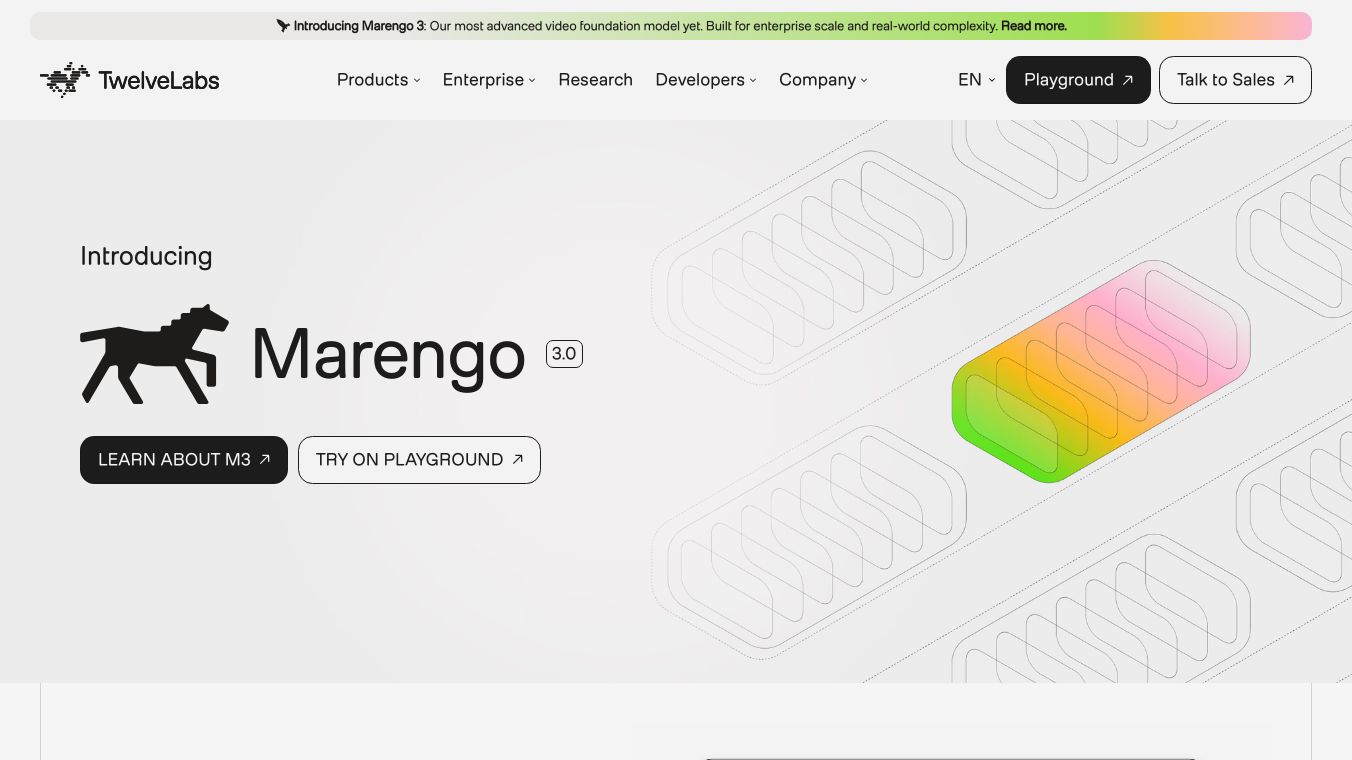Open the Products menu
Screen dimensions: 1352x760
pos(378,80)
